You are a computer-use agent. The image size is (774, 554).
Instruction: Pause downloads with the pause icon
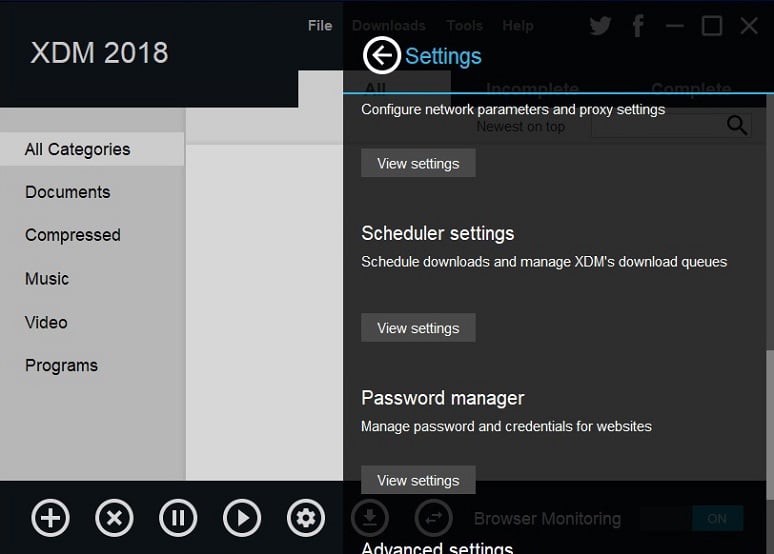[178, 518]
